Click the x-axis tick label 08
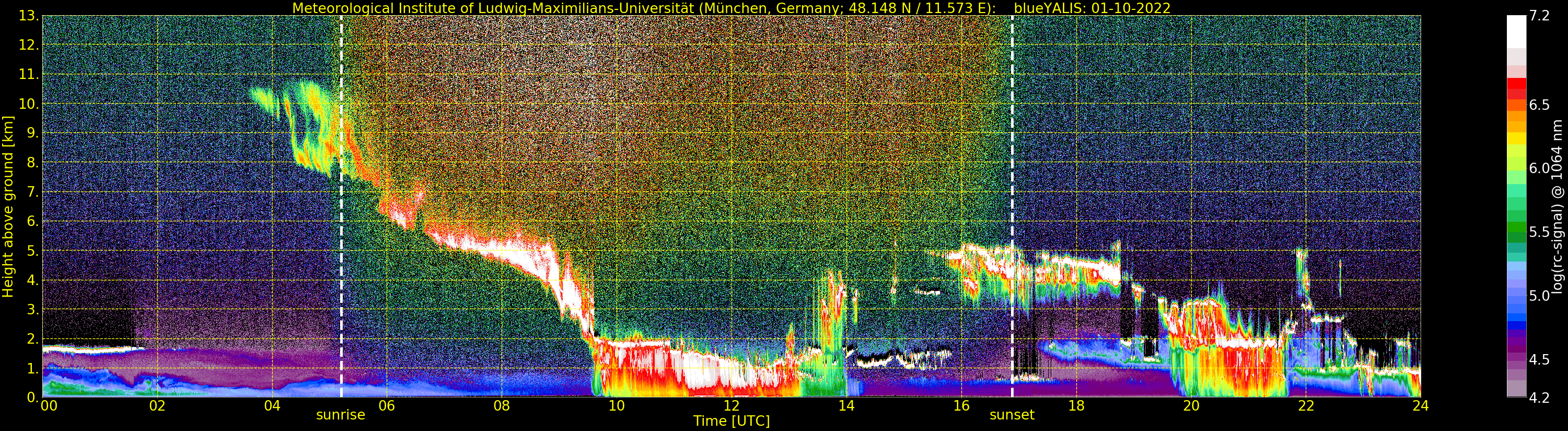The image size is (1568, 431). click(502, 405)
